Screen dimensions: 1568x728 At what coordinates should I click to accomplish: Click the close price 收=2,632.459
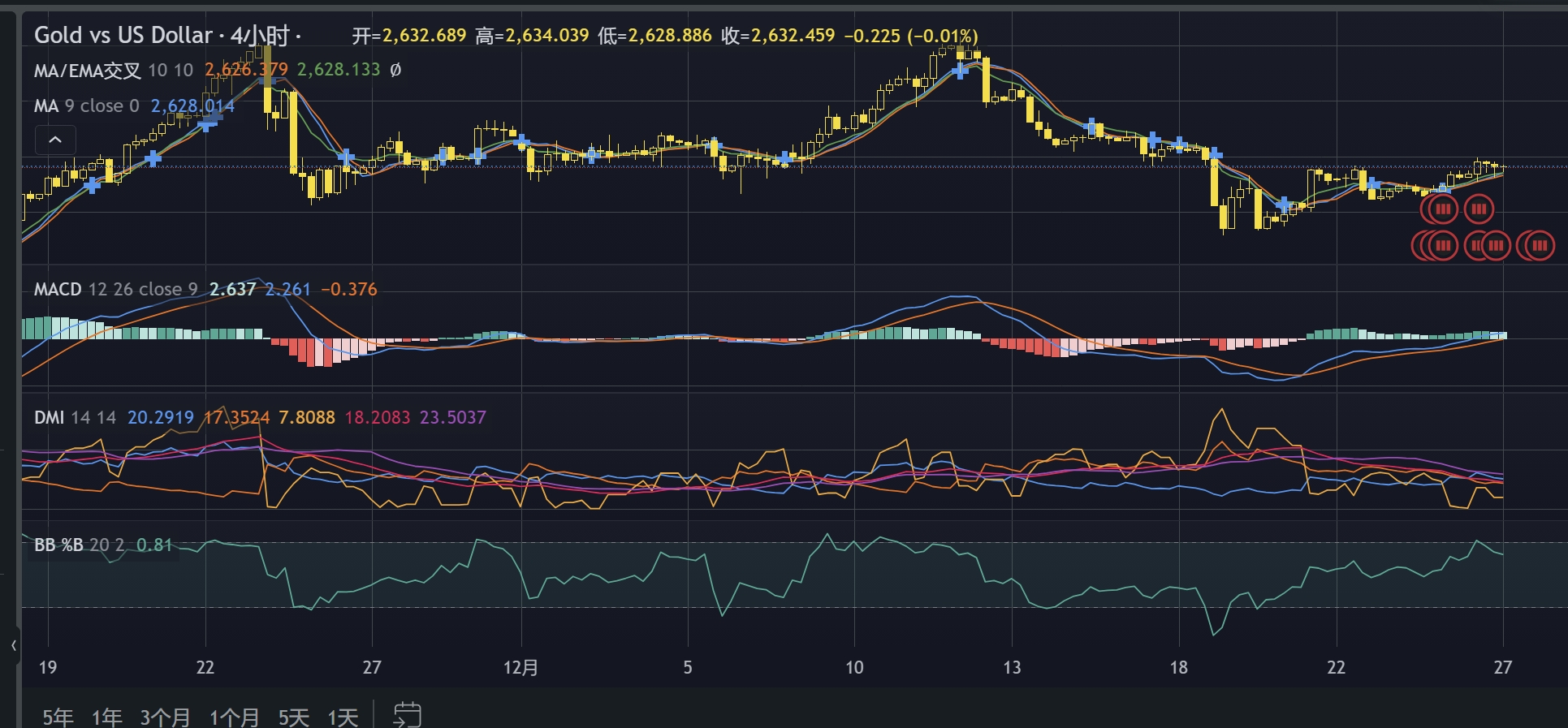778,36
